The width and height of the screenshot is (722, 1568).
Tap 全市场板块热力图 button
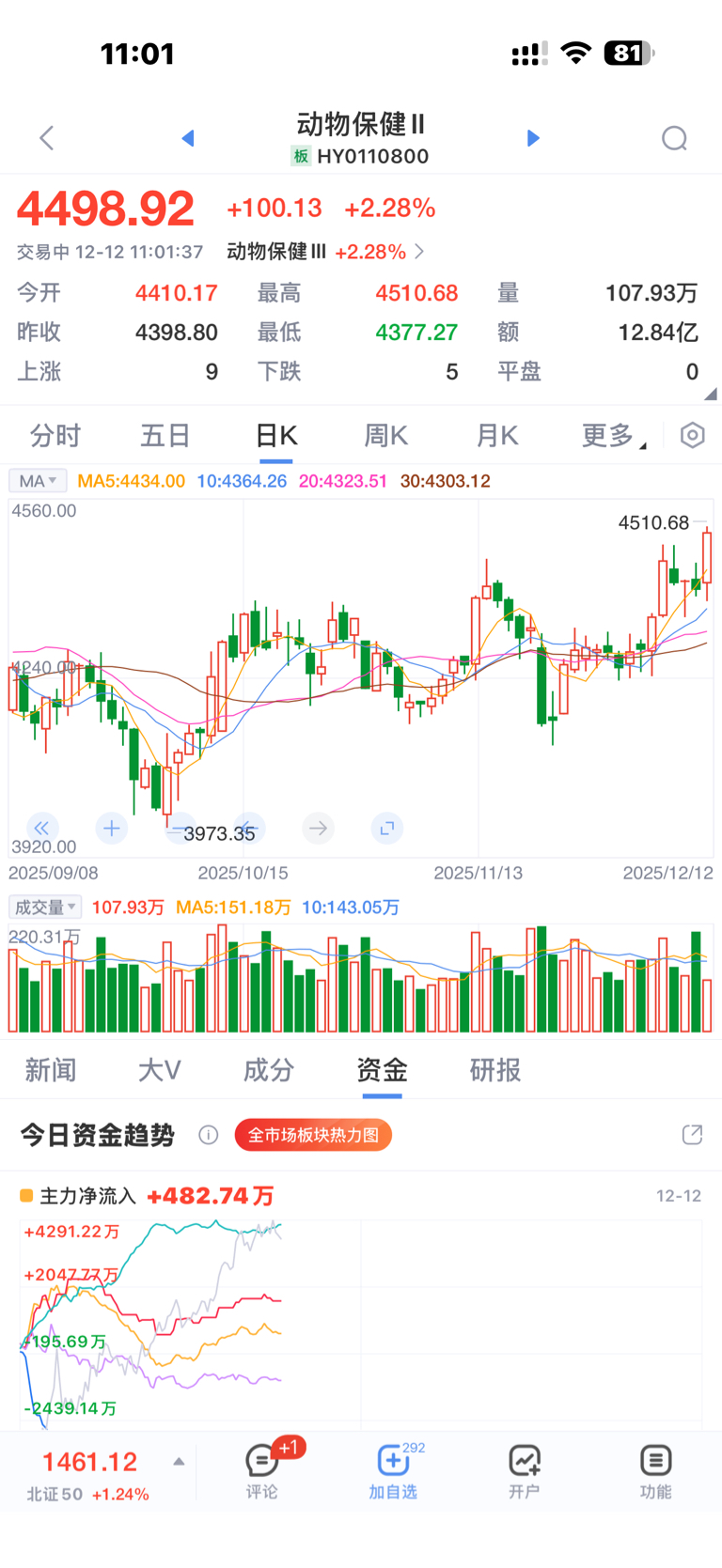313,1135
